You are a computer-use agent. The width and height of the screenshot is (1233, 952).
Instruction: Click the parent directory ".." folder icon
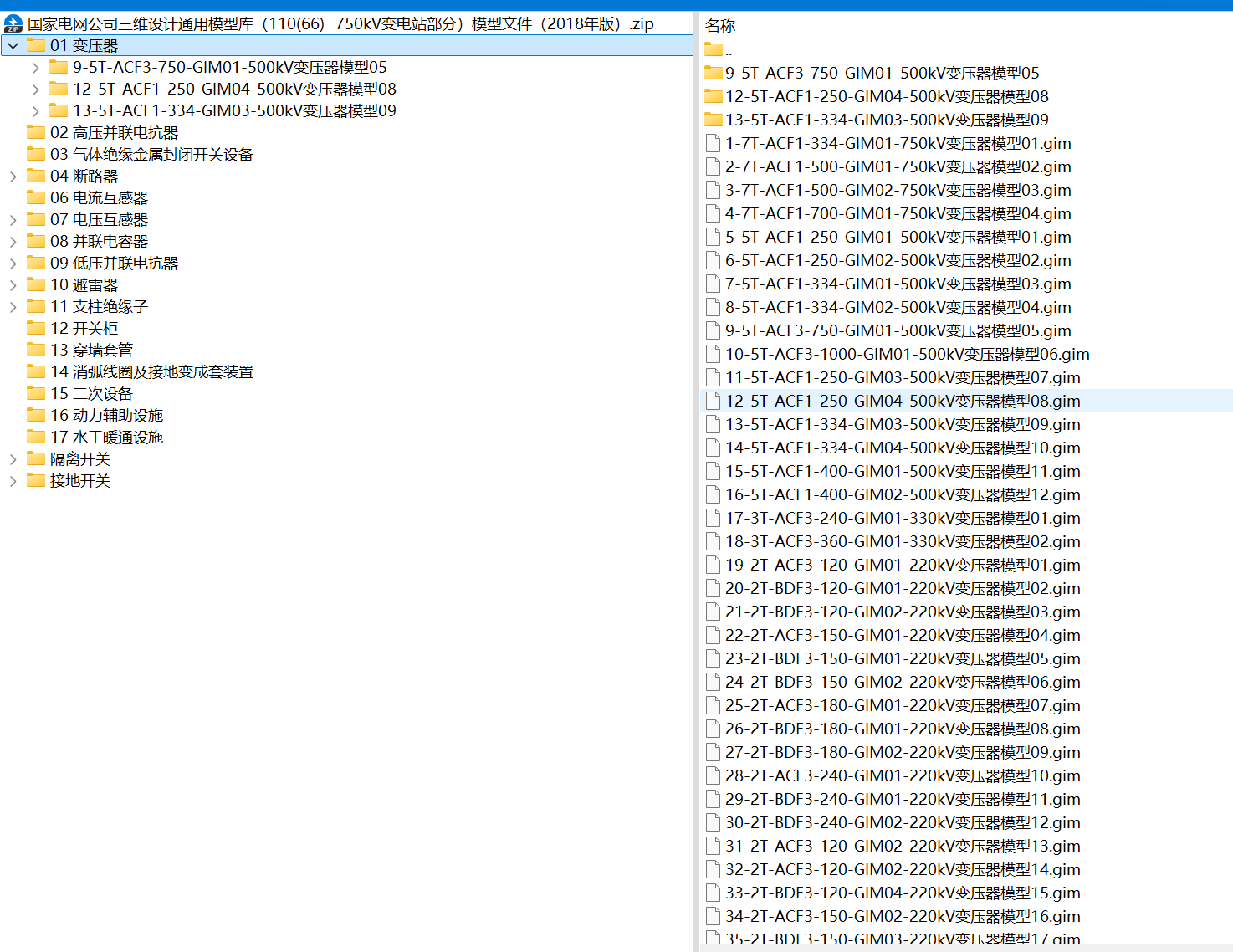(714, 49)
